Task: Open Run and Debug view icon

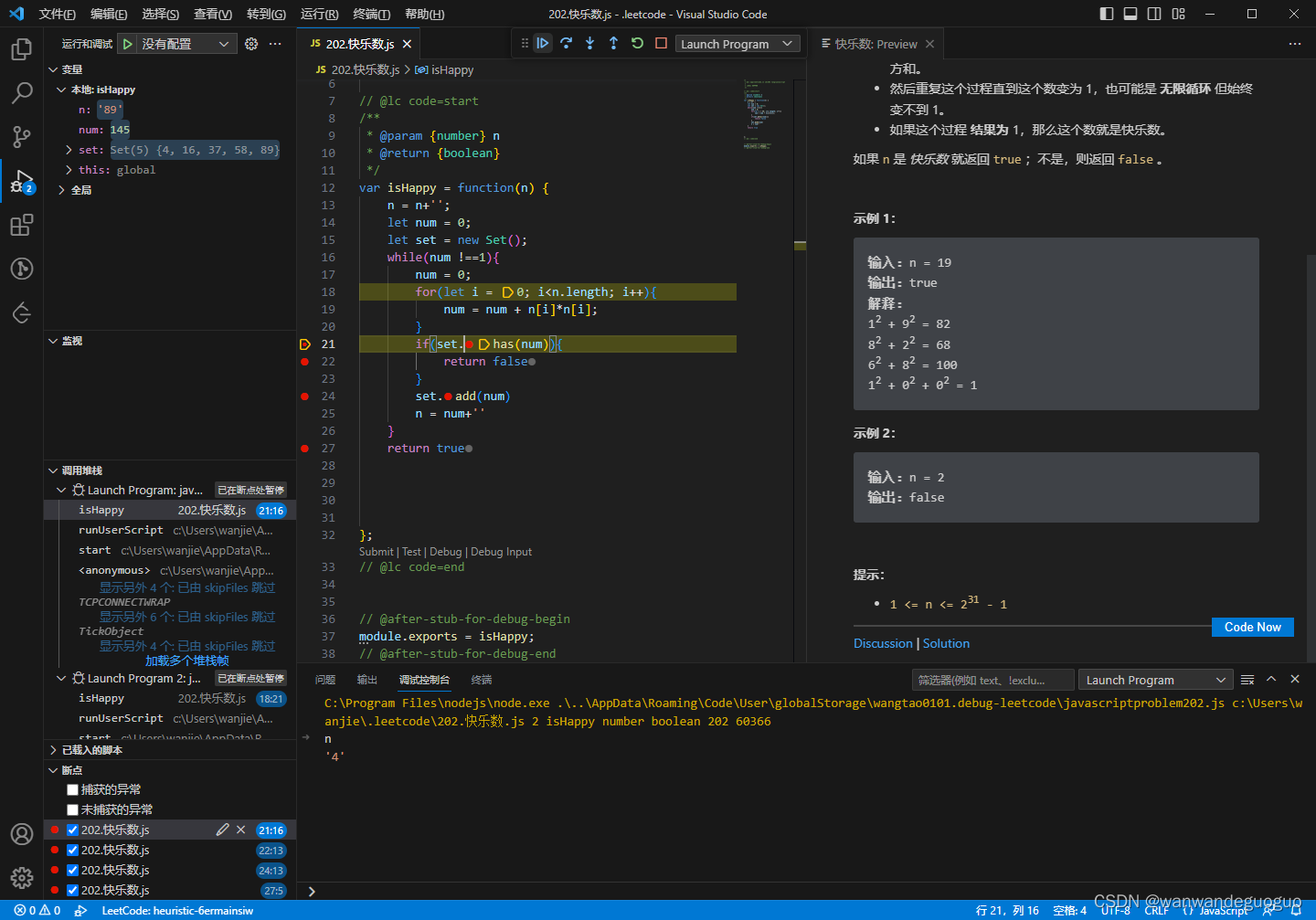Action: tap(22, 181)
